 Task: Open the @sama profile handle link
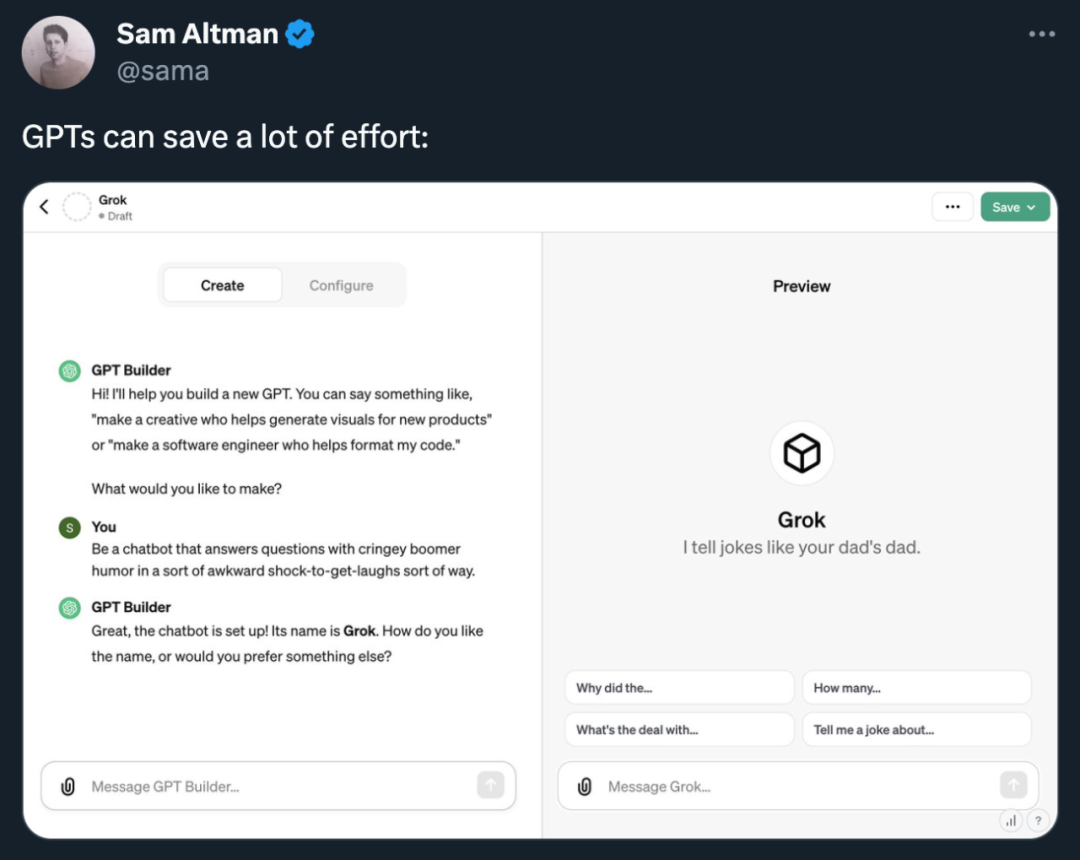click(163, 71)
